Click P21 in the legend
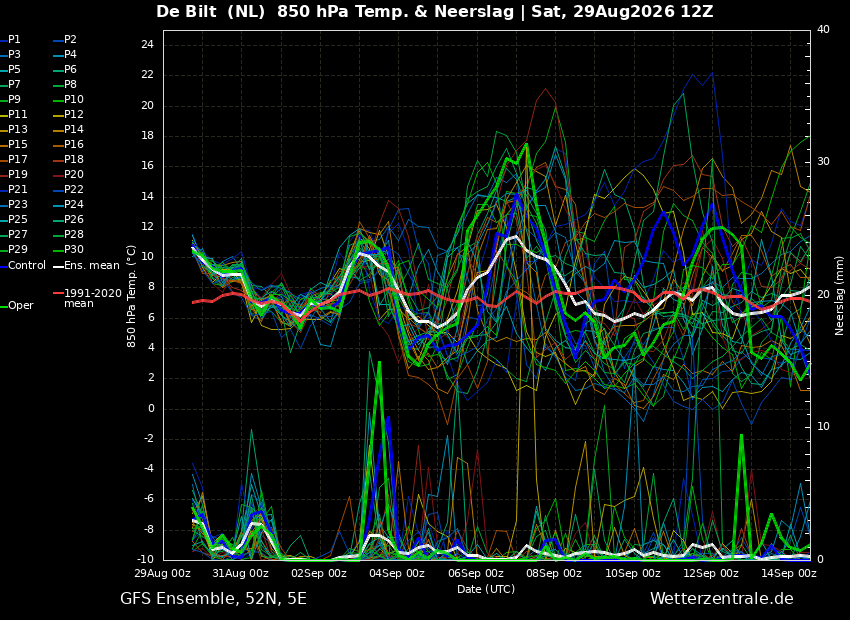The image size is (850, 620). coord(14,190)
